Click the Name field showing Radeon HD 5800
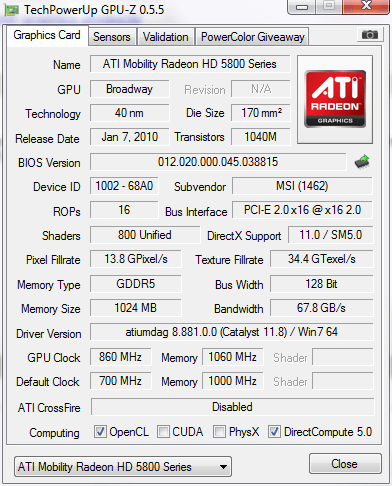 (x=190, y=64)
